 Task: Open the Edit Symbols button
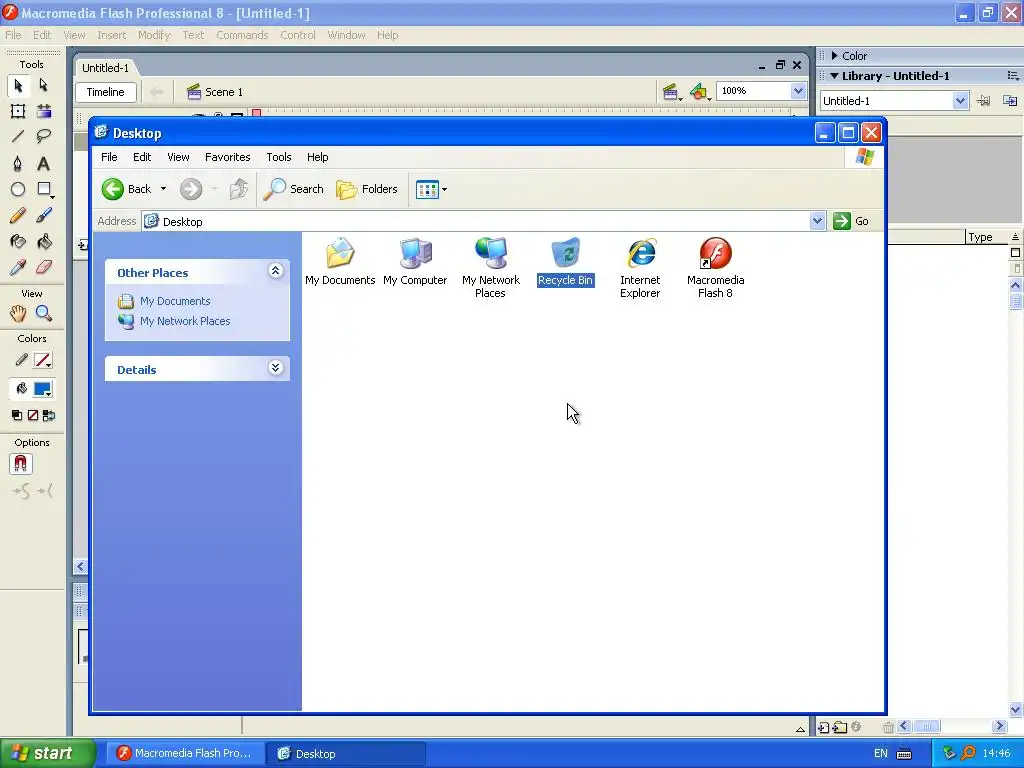pos(699,92)
